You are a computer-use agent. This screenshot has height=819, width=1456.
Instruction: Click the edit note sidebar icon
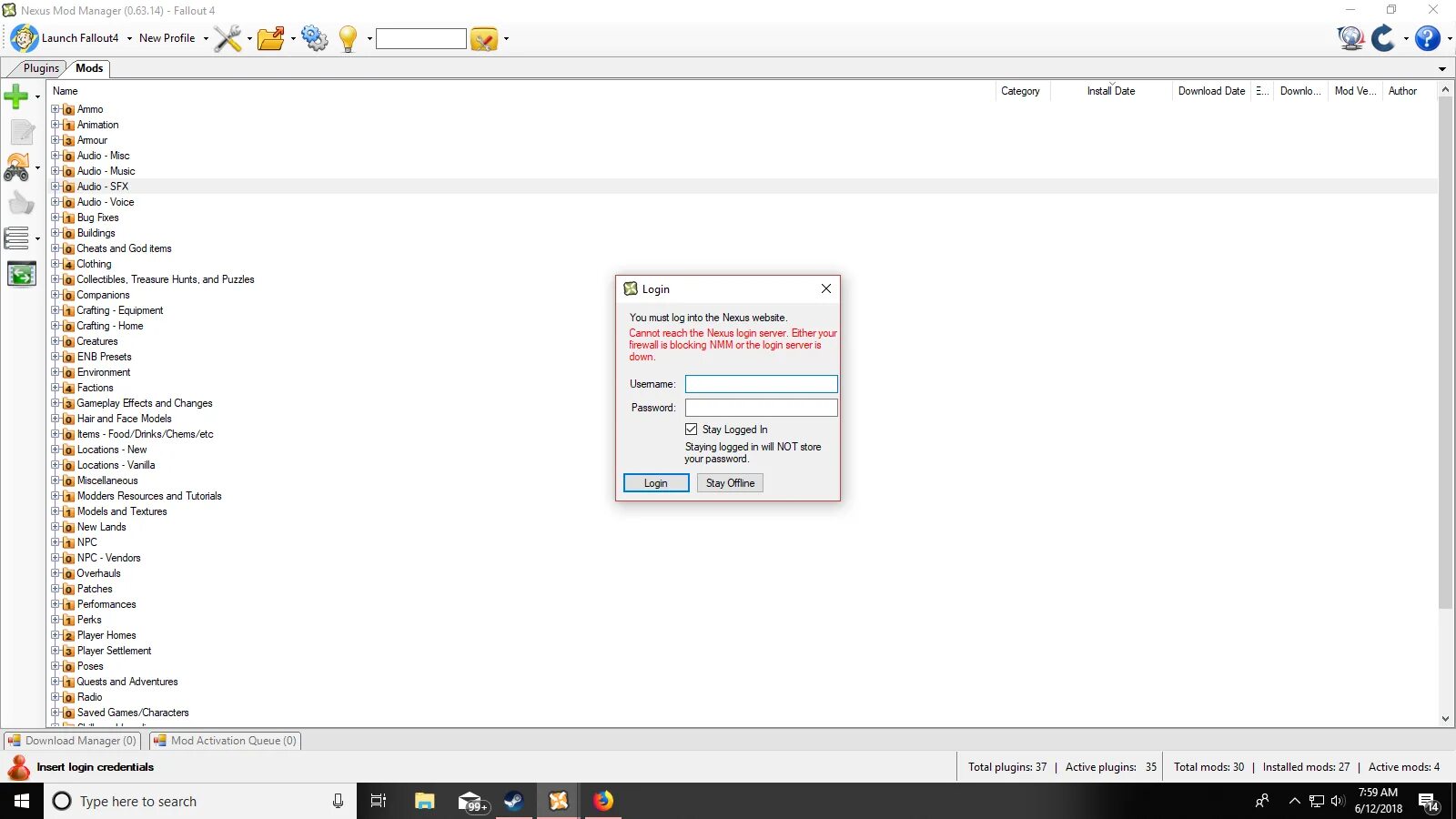point(22,132)
